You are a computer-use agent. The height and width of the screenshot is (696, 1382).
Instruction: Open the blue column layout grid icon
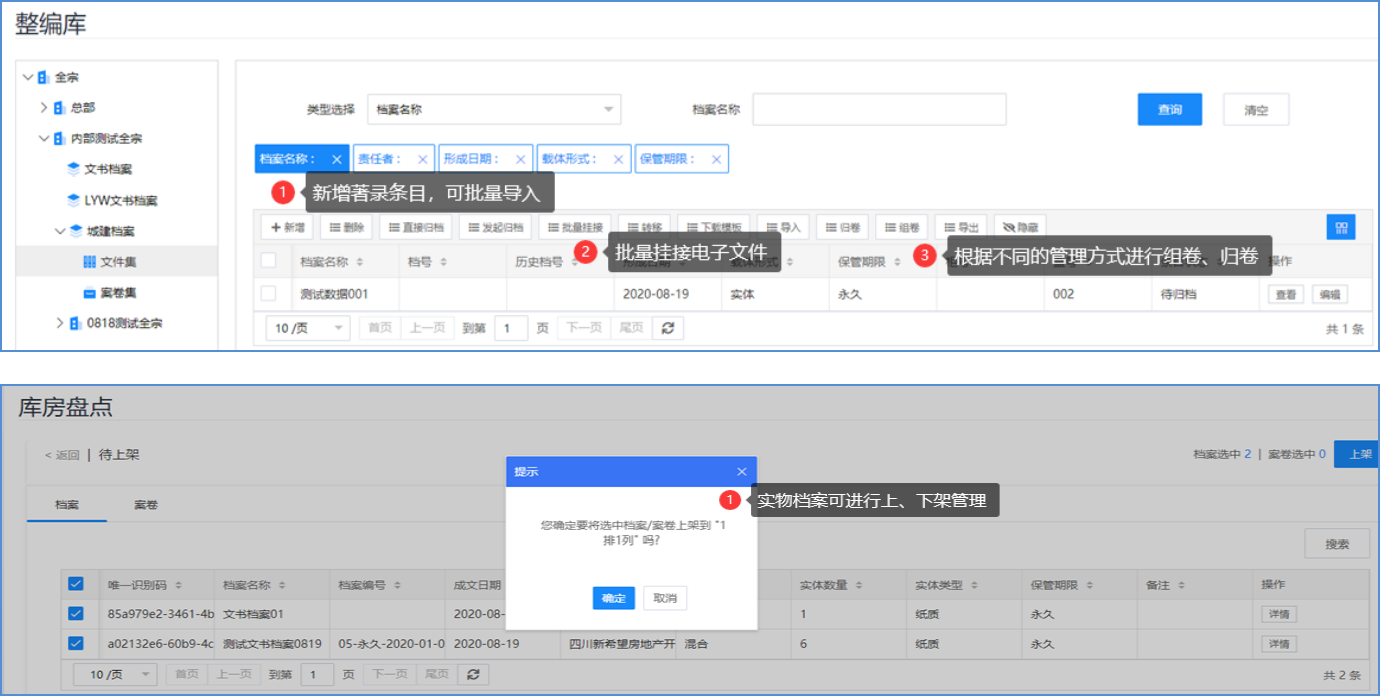[x=1340, y=227]
